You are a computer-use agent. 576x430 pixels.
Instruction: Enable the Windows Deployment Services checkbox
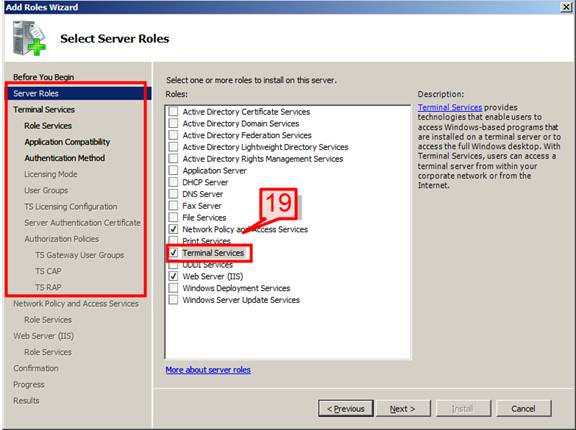pos(173,288)
